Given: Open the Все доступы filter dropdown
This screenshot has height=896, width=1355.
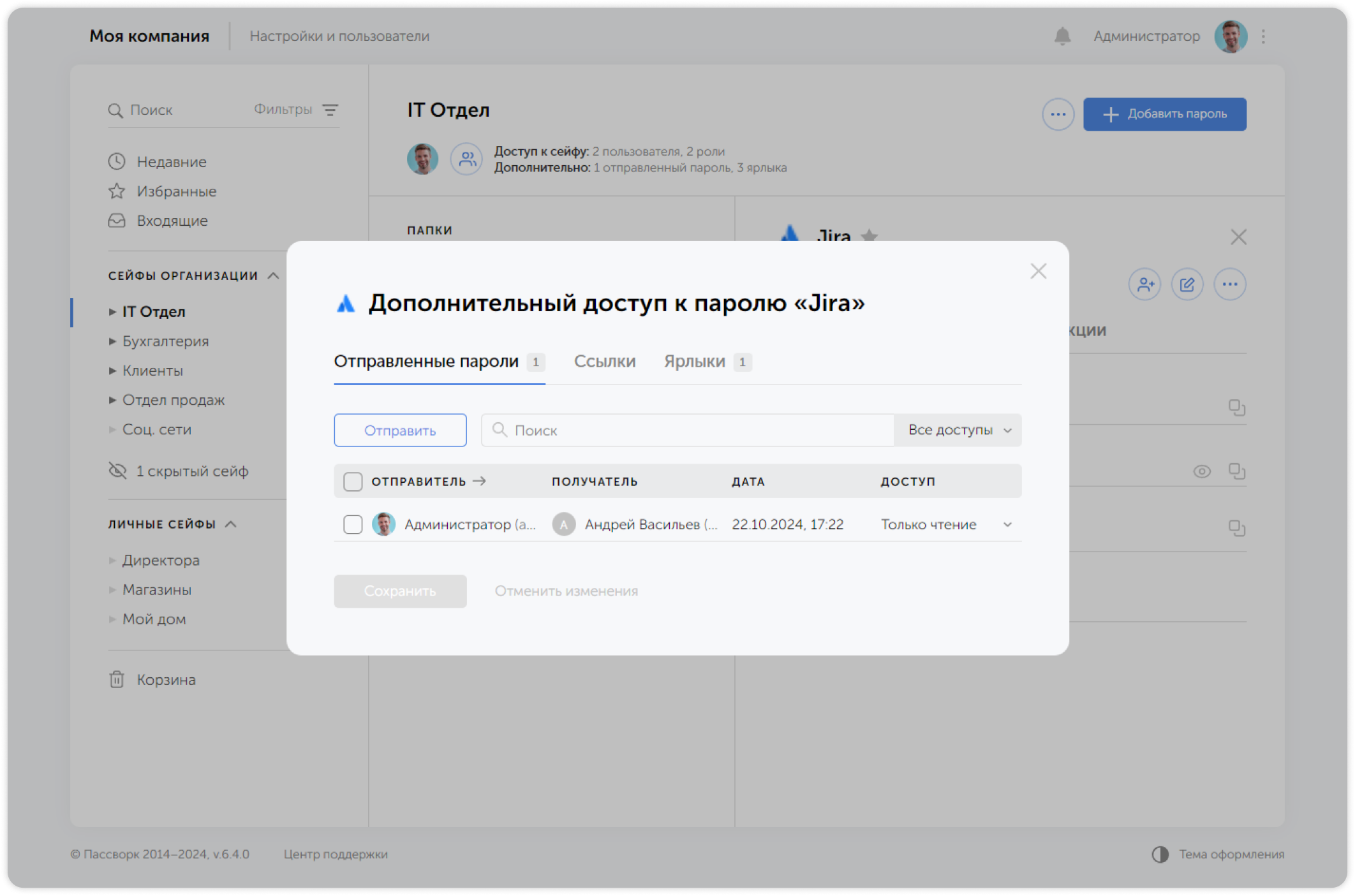Looking at the screenshot, I should tap(957, 430).
